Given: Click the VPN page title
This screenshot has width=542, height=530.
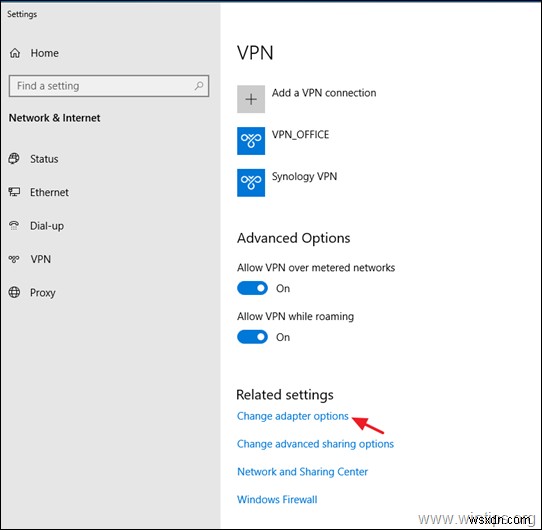Looking at the screenshot, I should coord(255,53).
